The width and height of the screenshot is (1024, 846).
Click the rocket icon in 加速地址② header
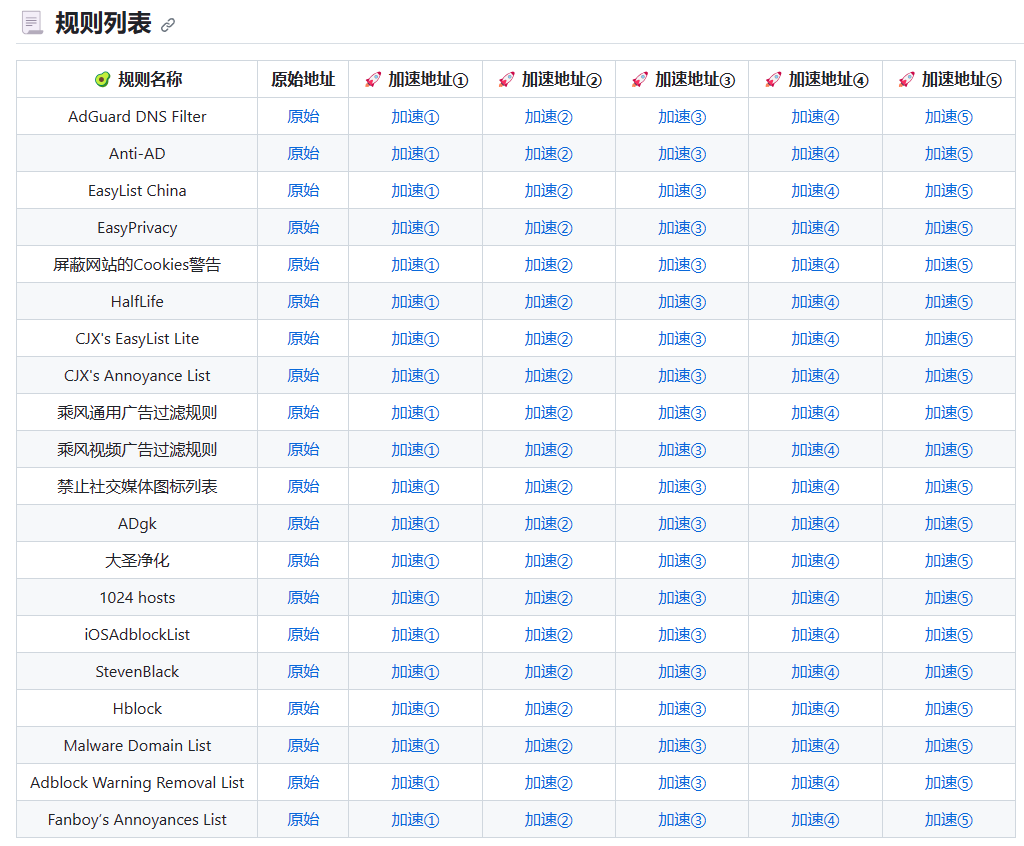pos(506,80)
